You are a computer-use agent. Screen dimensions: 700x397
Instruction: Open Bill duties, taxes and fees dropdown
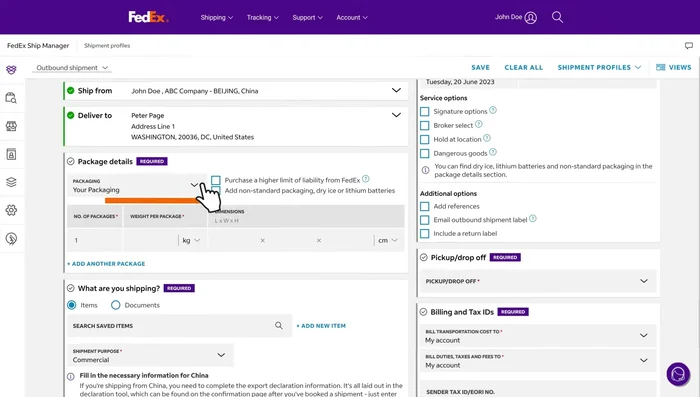(x=538, y=361)
